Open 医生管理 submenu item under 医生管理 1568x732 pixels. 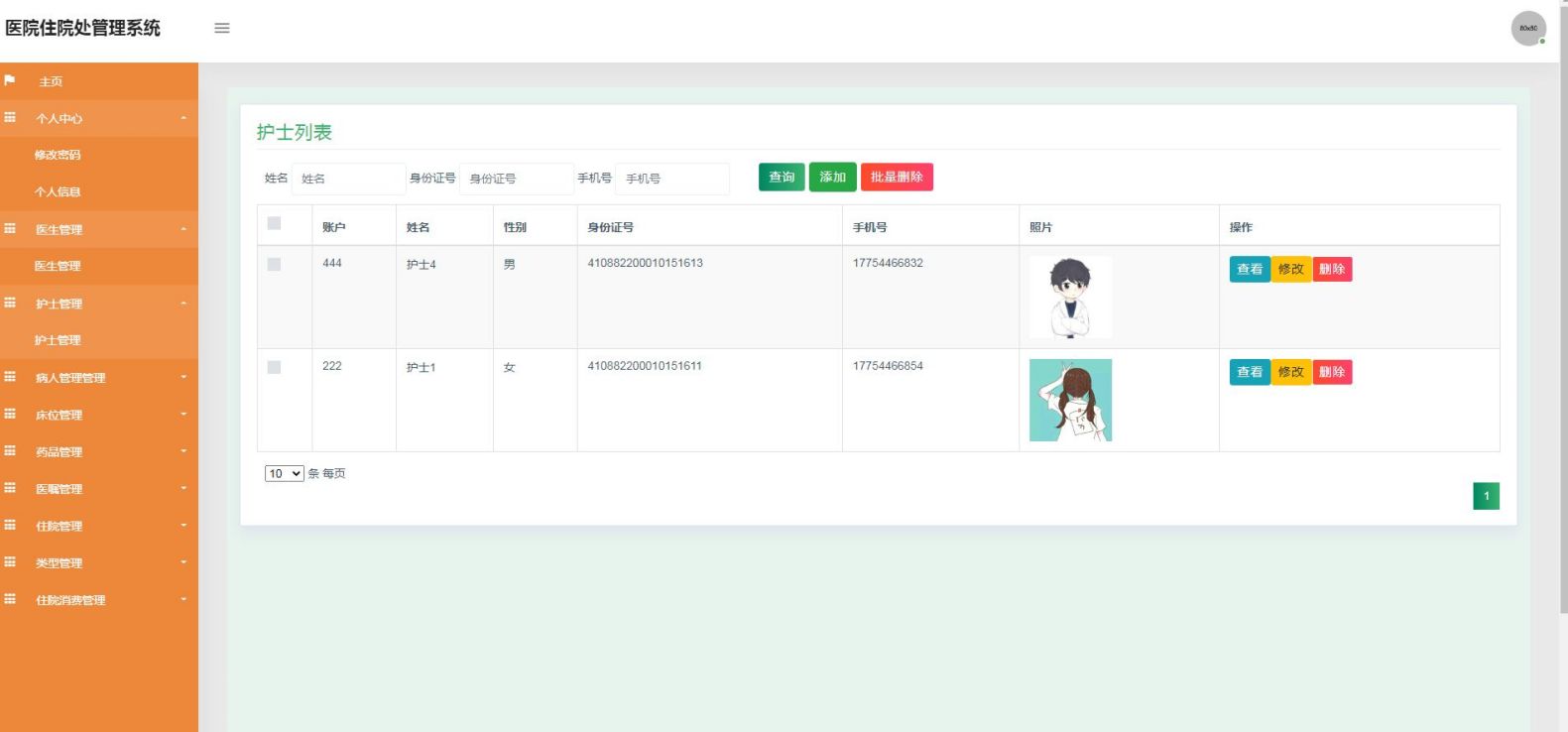(x=58, y=266)
